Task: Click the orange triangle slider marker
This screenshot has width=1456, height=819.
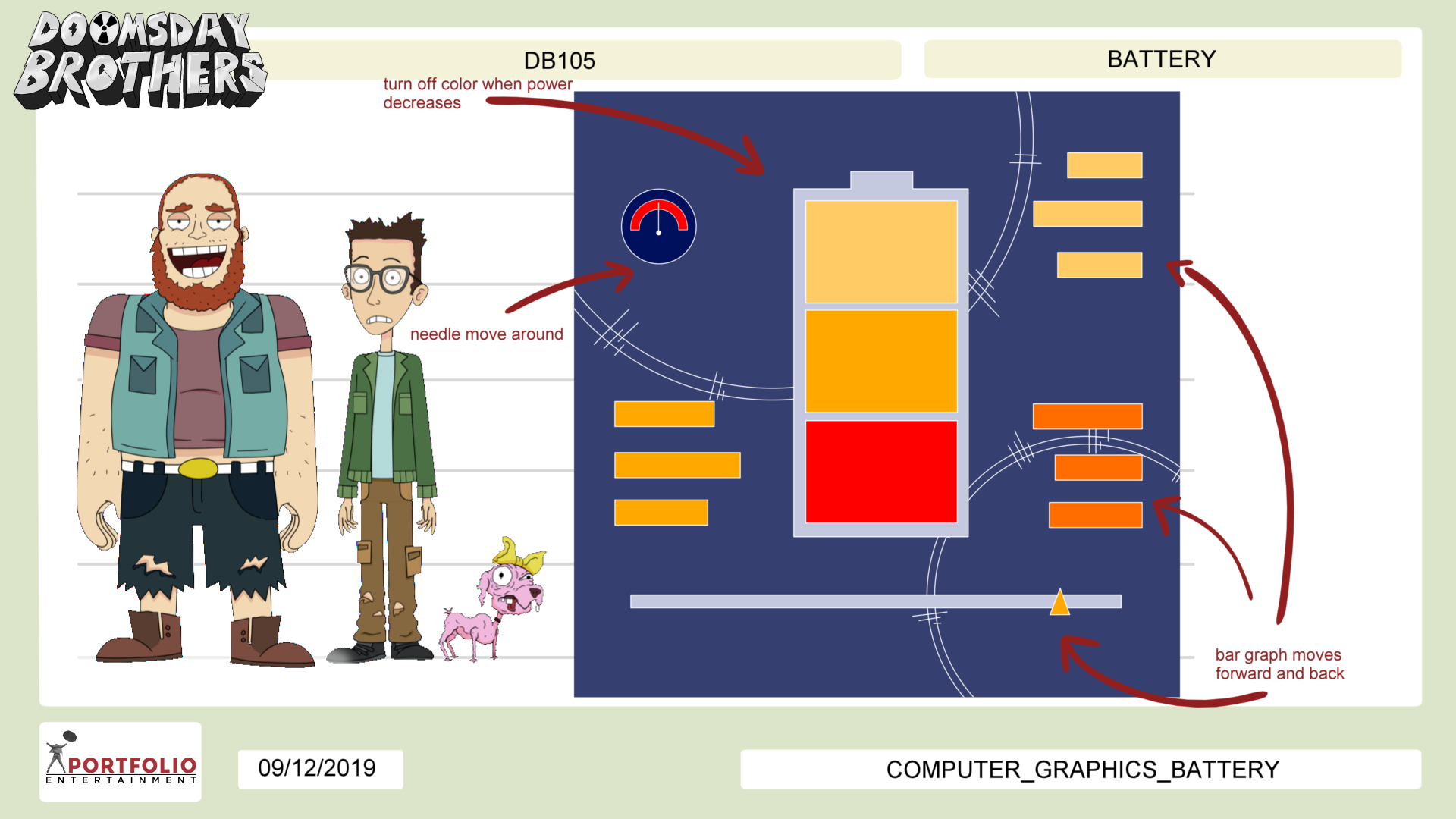Action: pyautogui.click(x=1059, y=601)
